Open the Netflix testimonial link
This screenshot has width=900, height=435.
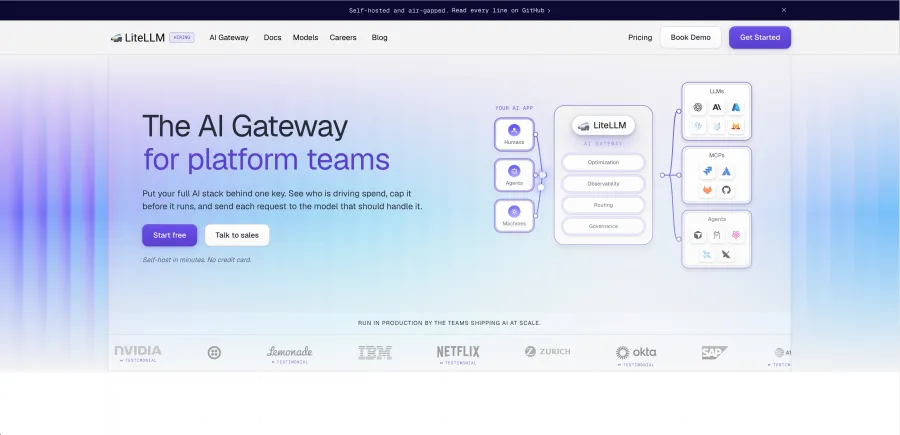[458, 363]
